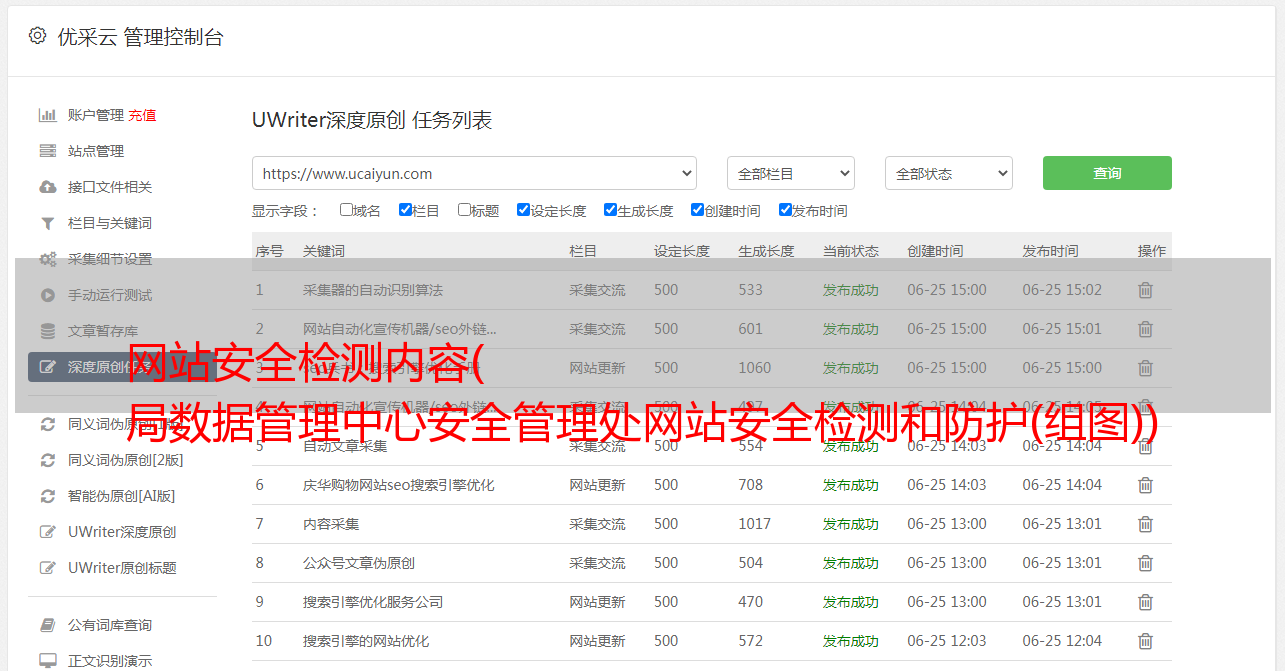Screen dimensions: 1285x671
Task: Click the 发布时间 column header
Action: point(1050,251)
